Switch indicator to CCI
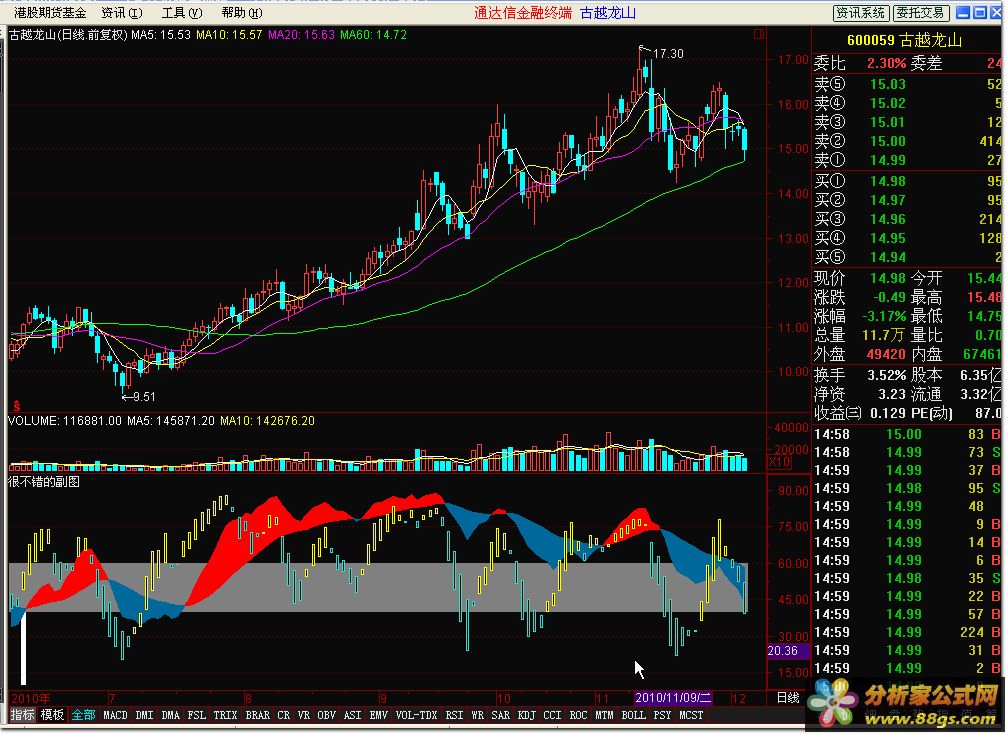 point(552,715)
